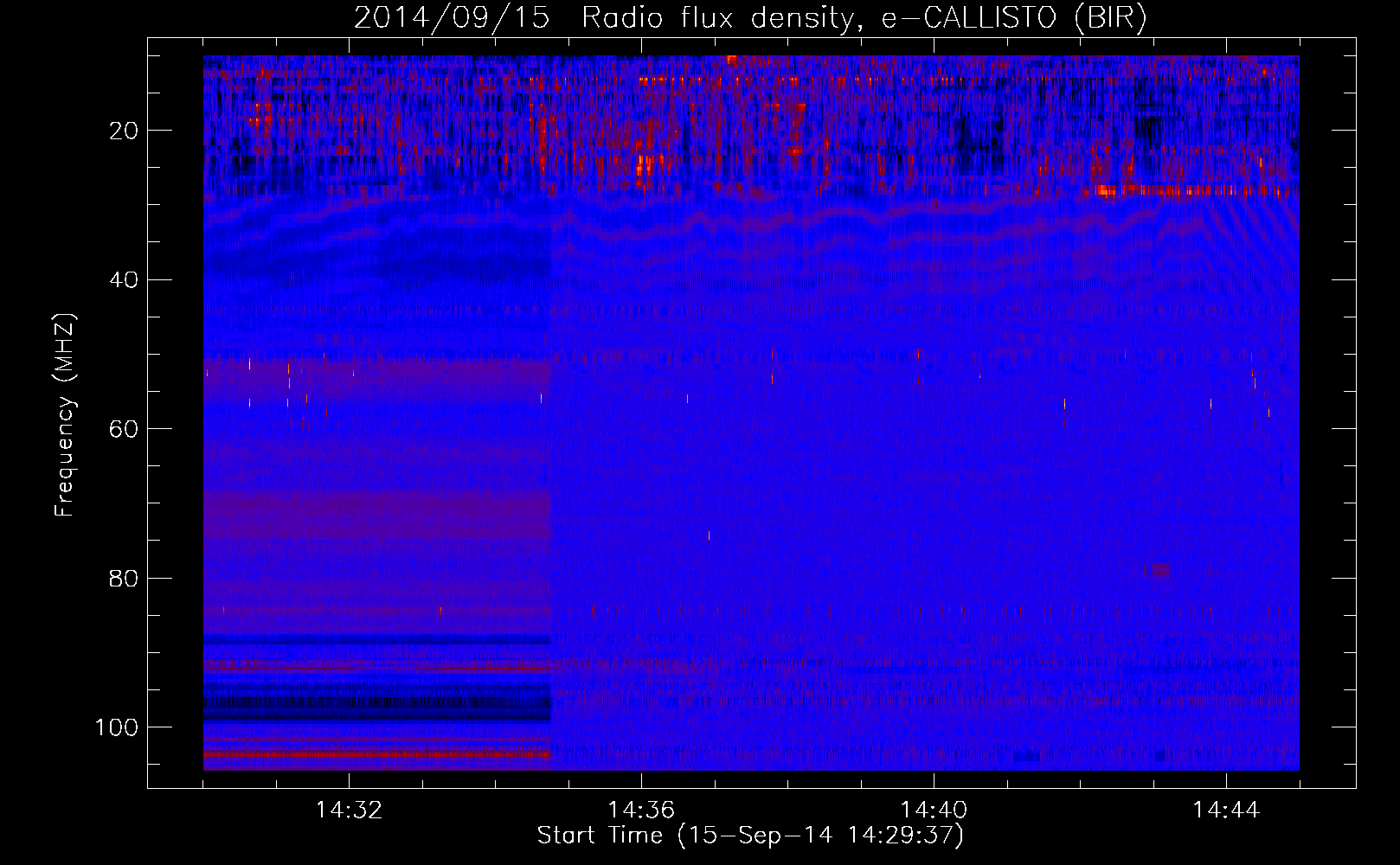Image resolution: width=1400 pixels, height=865 pixels.
Task: Click the 60 MHz y-axis tick label
Action: [x=125, y=429]
